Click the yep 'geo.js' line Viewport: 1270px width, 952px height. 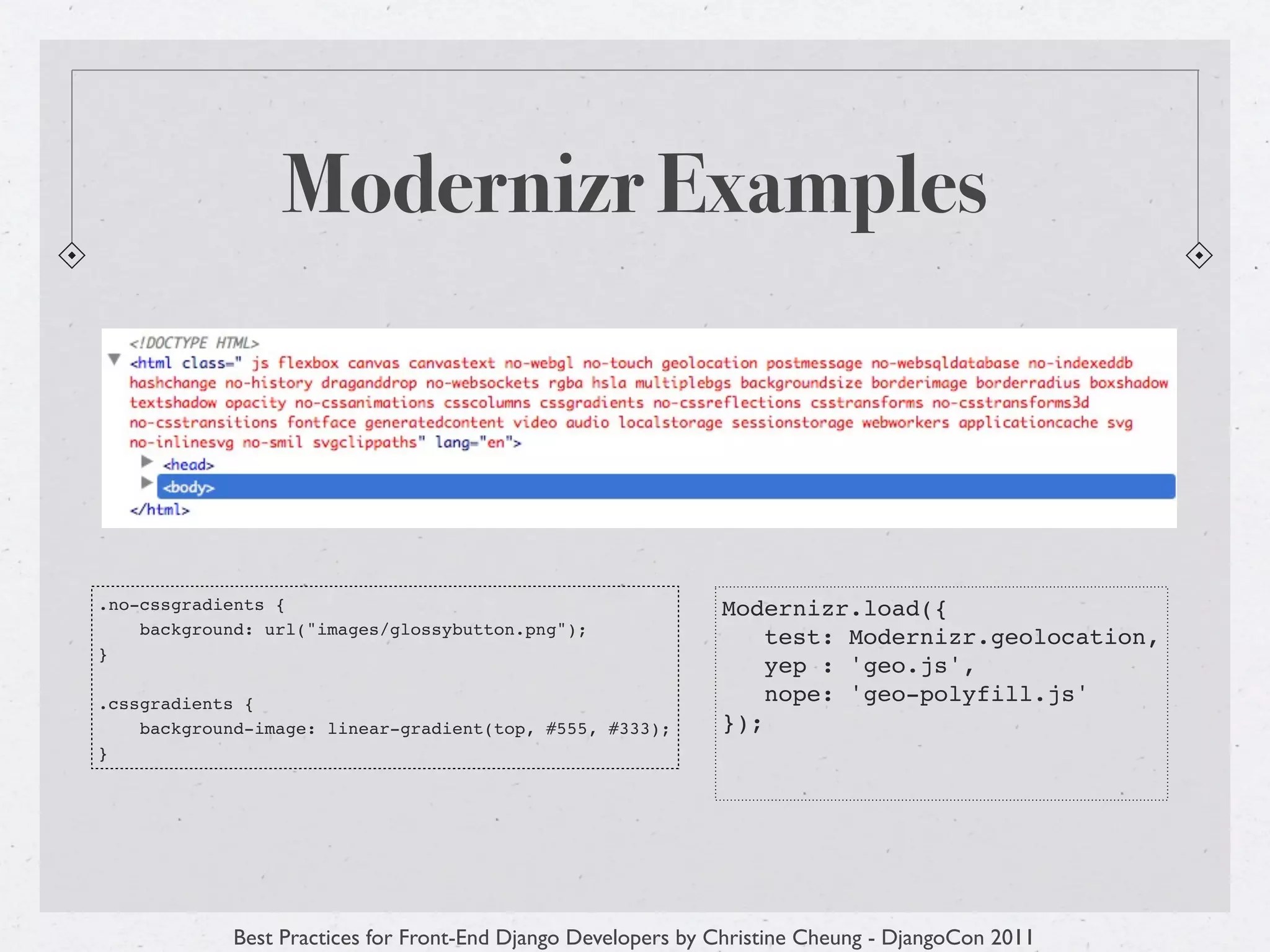point(869,666)
